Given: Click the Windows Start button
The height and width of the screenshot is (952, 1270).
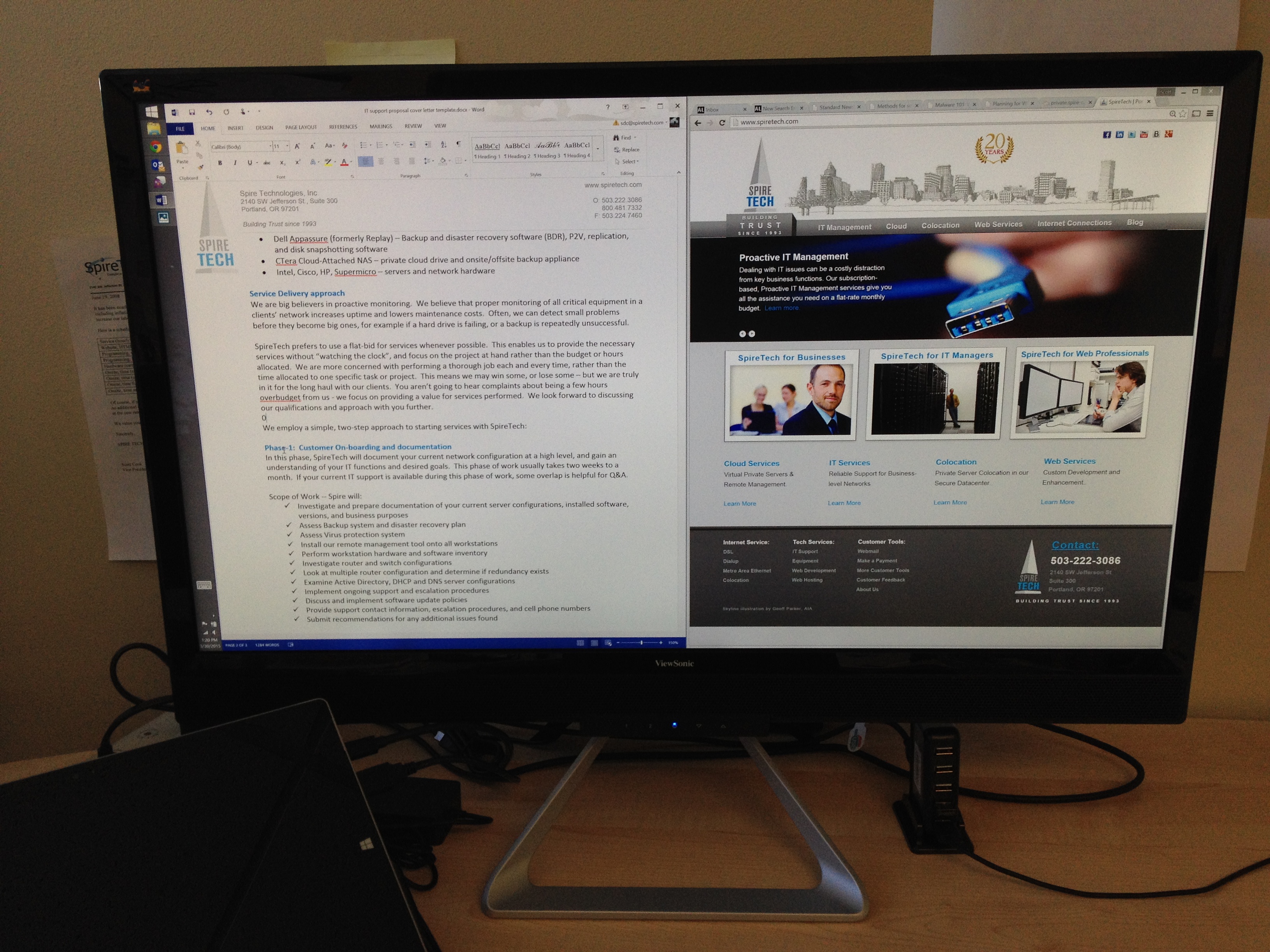Looking at the screenshot, I should 152,111.
